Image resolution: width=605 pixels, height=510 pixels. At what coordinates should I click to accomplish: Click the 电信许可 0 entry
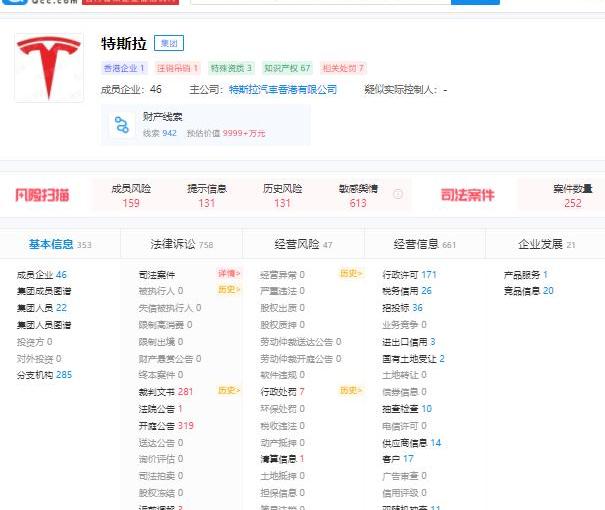404,426
